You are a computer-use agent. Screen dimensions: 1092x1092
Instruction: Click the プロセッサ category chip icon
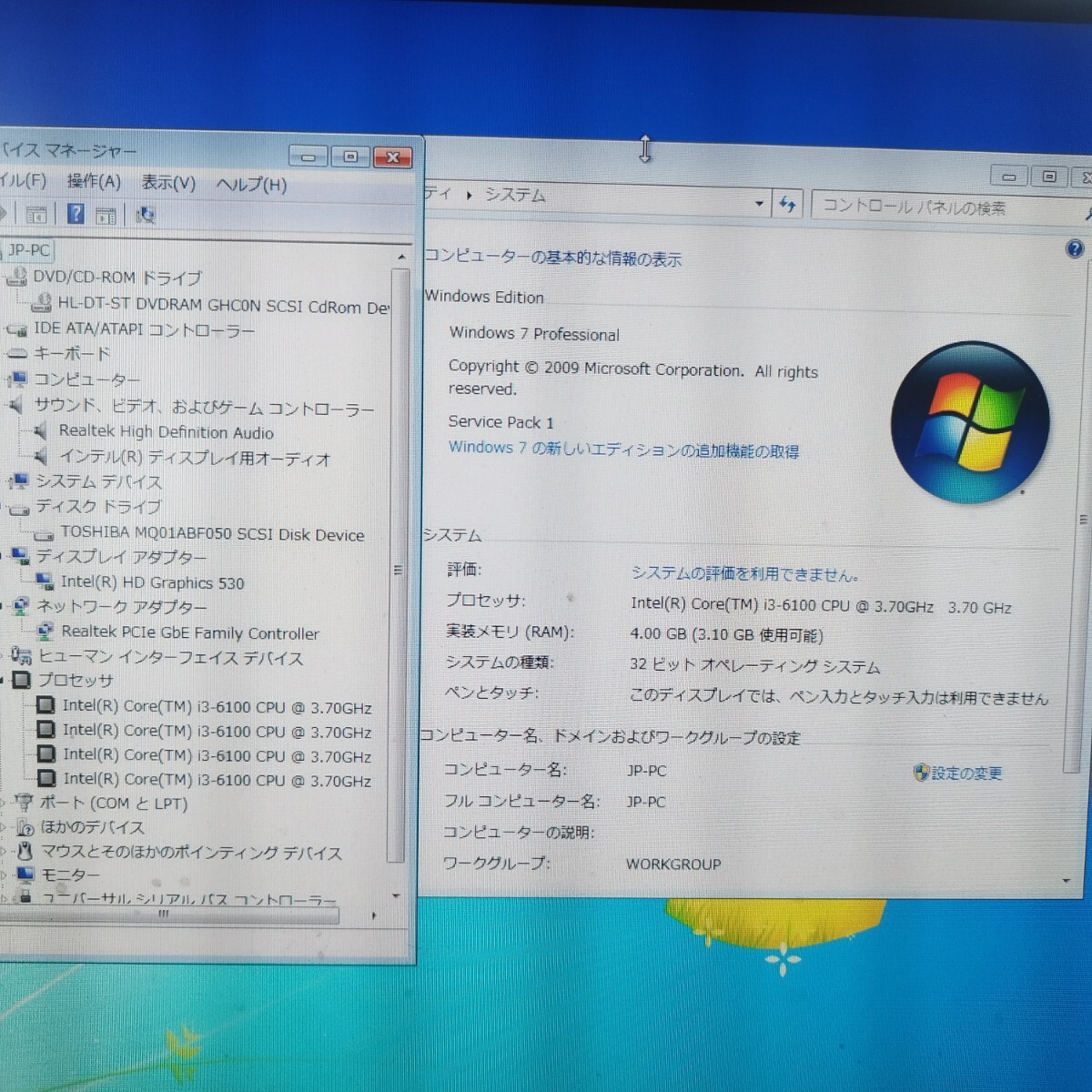coord(22,680)
